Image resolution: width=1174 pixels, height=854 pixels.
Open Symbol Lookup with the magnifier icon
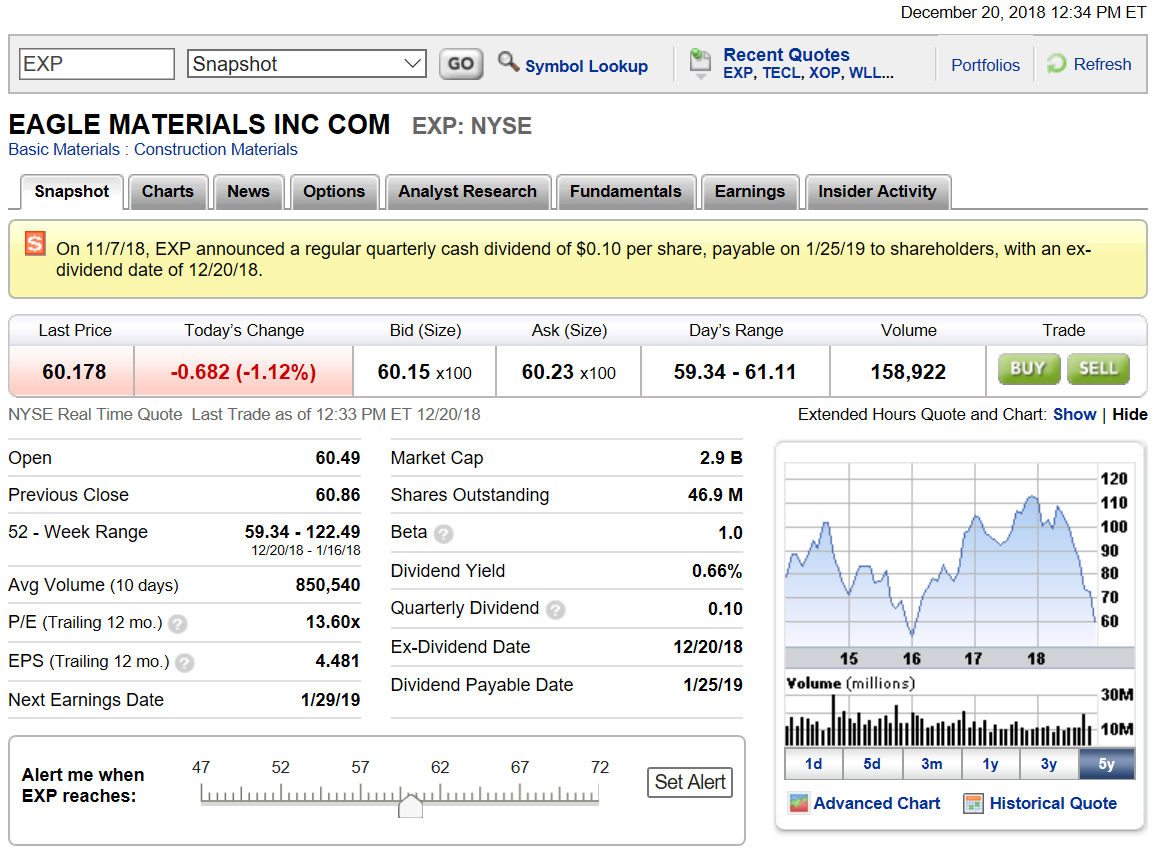coord(509,62)
